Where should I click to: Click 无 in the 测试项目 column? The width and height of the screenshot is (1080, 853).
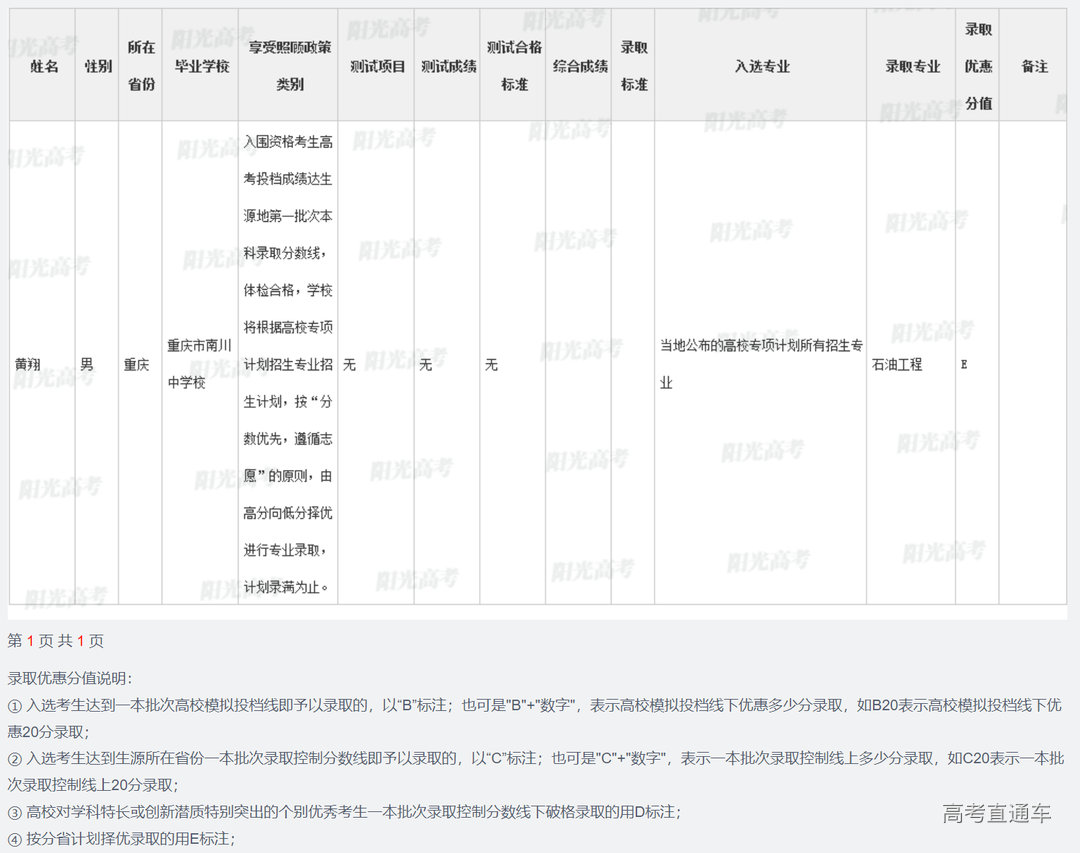click(349, 365)
